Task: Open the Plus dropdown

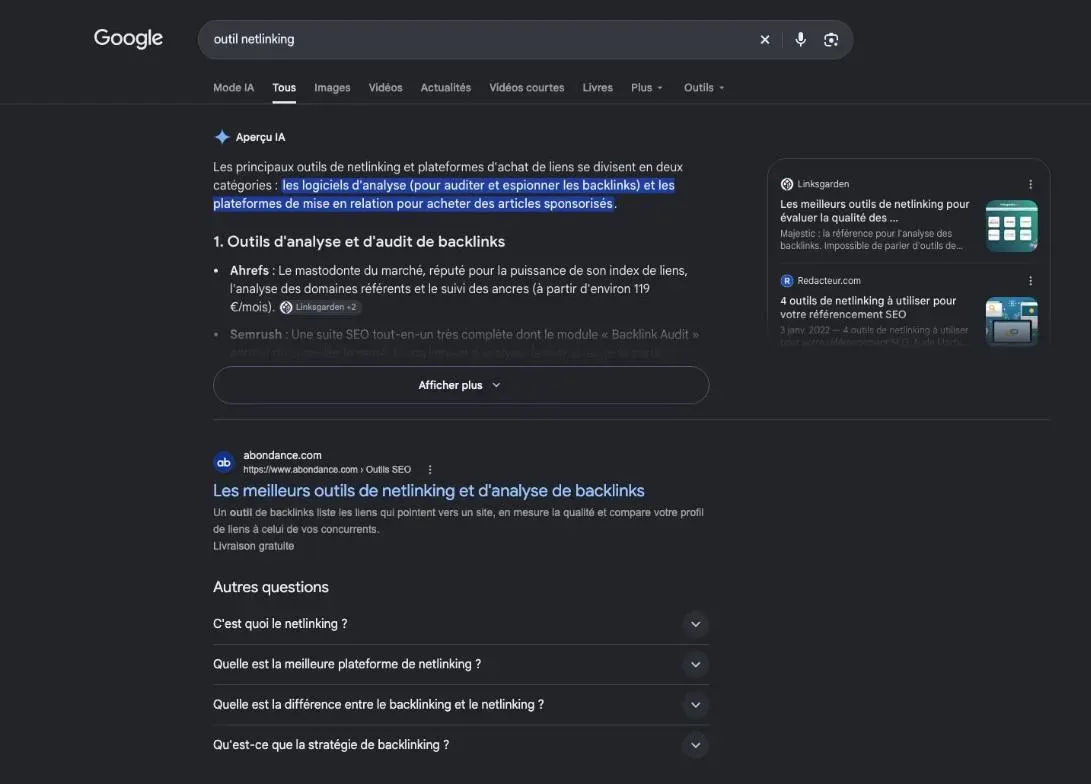Action: 646,88
